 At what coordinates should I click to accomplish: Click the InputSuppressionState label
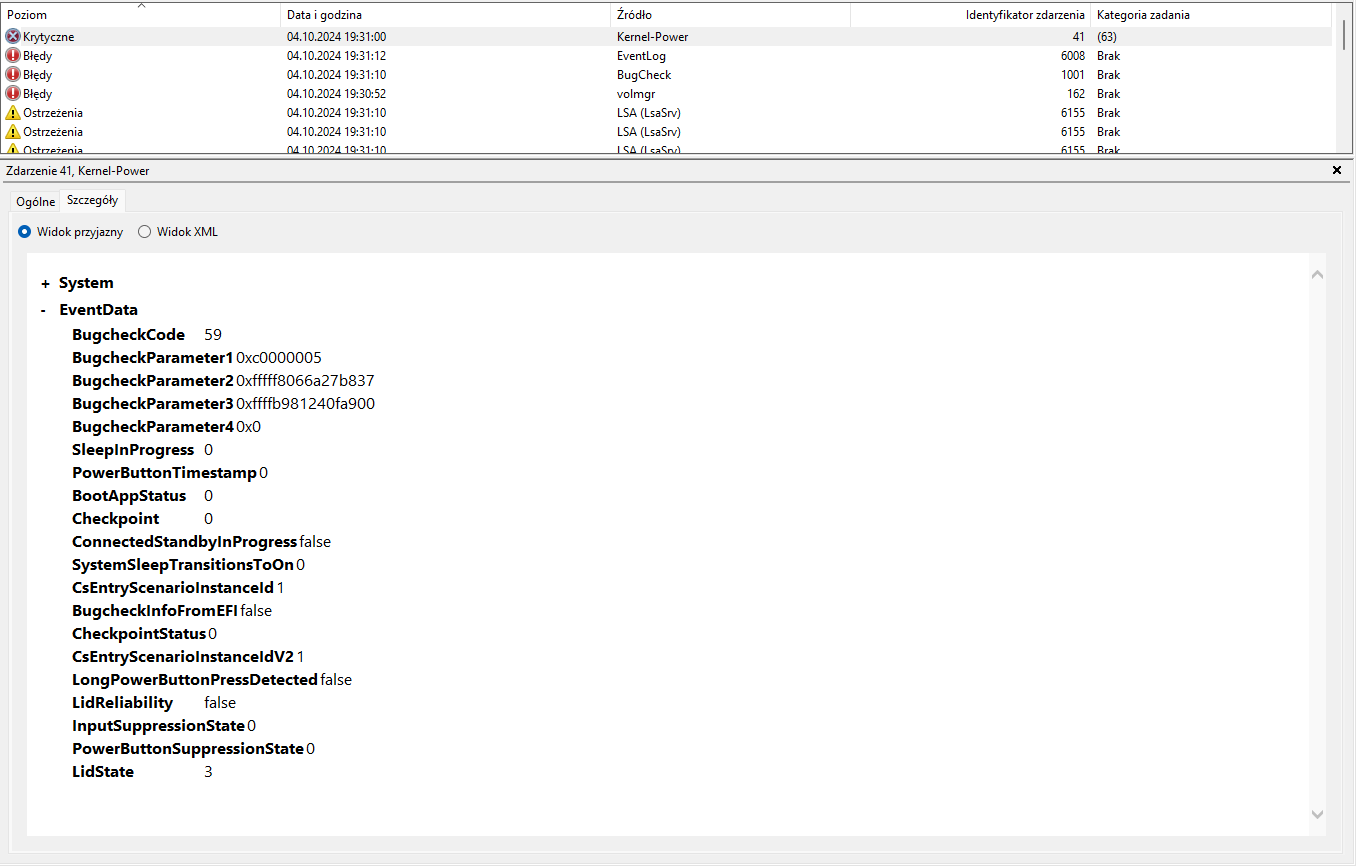(158, 726)
